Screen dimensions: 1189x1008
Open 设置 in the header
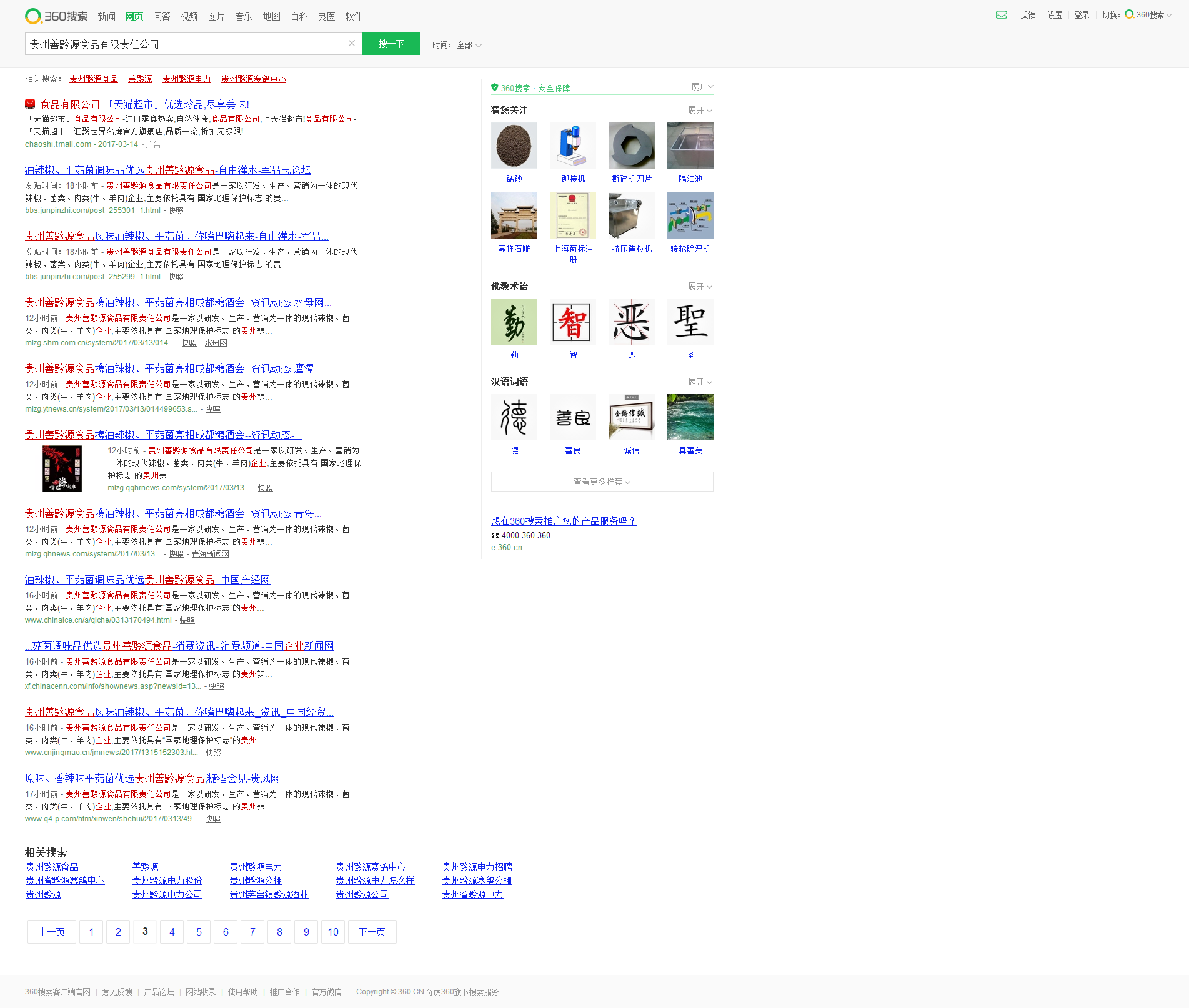tap(1055, 15)
